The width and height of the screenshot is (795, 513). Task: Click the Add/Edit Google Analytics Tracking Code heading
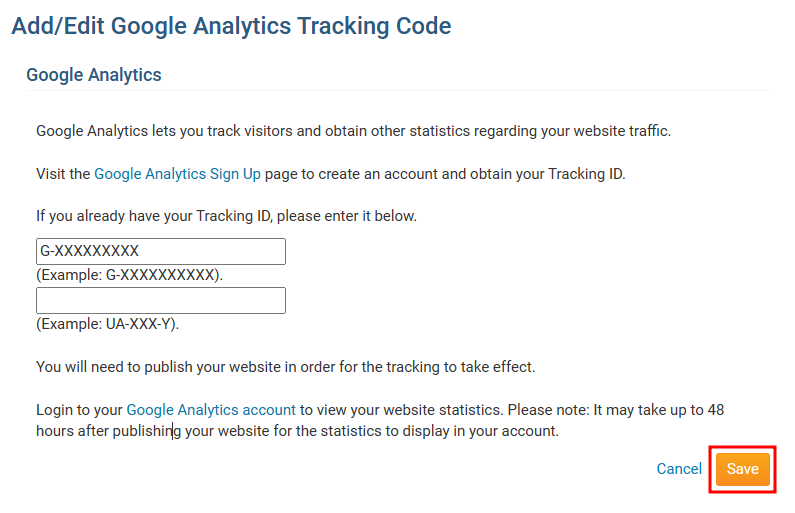click(x=231, y=26)
